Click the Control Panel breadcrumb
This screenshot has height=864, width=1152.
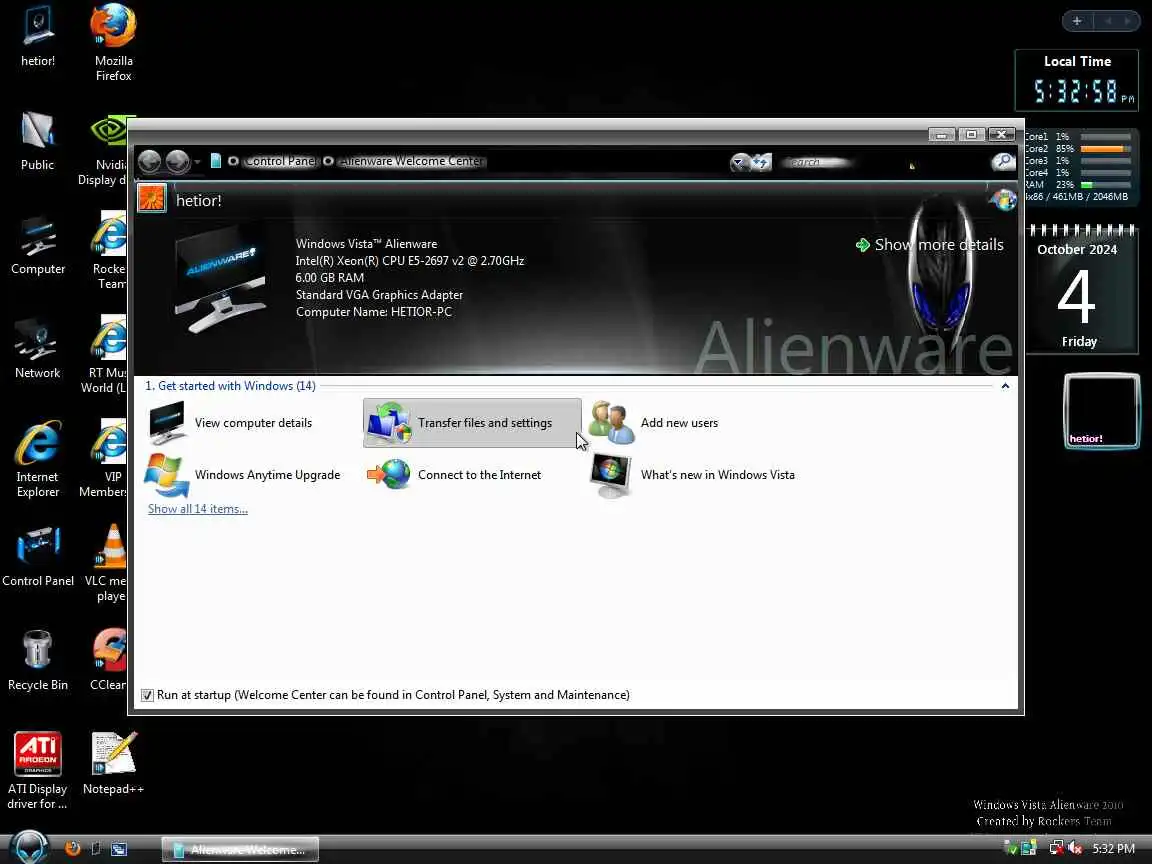click(280, 161)
